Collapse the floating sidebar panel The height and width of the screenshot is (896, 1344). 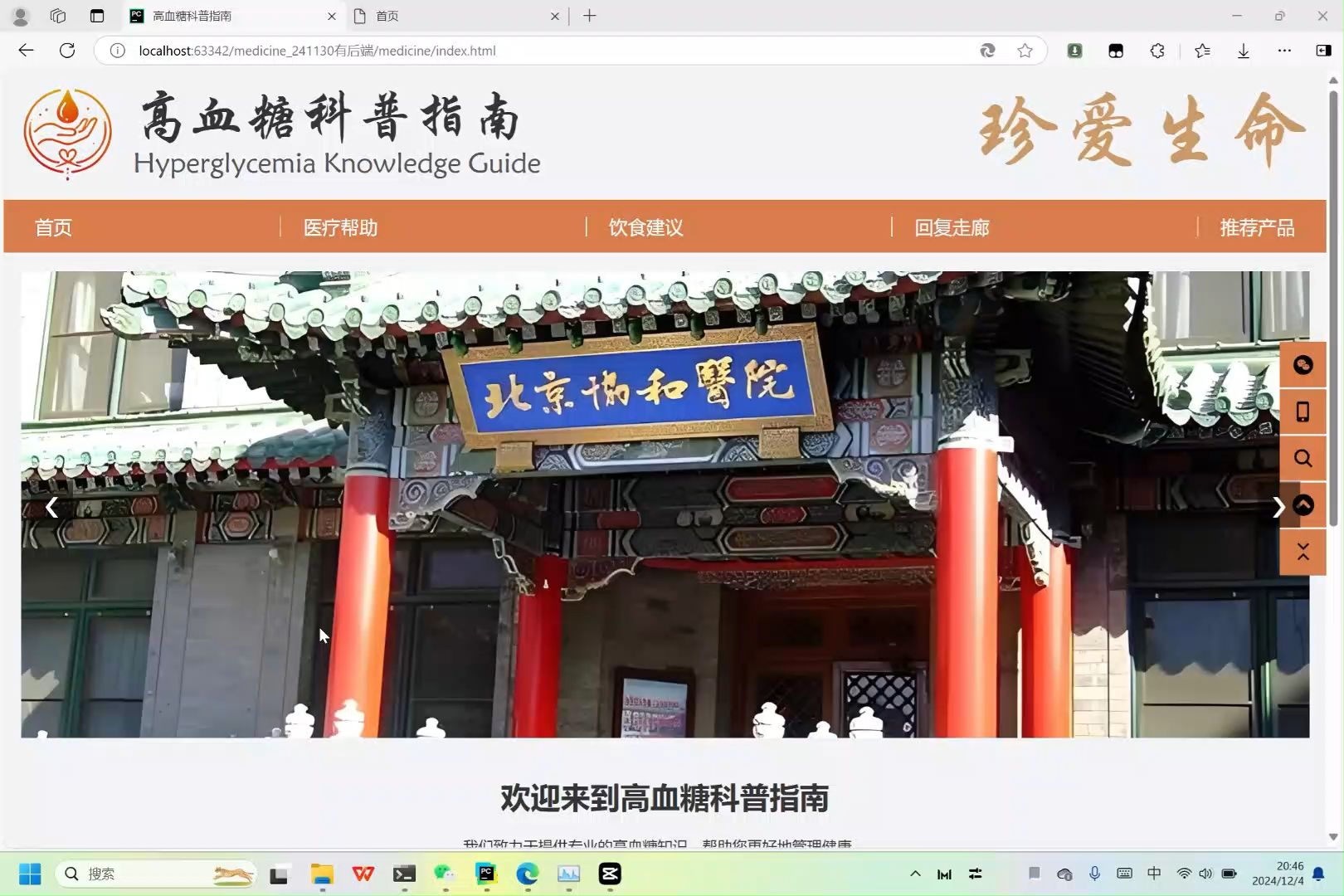(x=1303, y=552)
